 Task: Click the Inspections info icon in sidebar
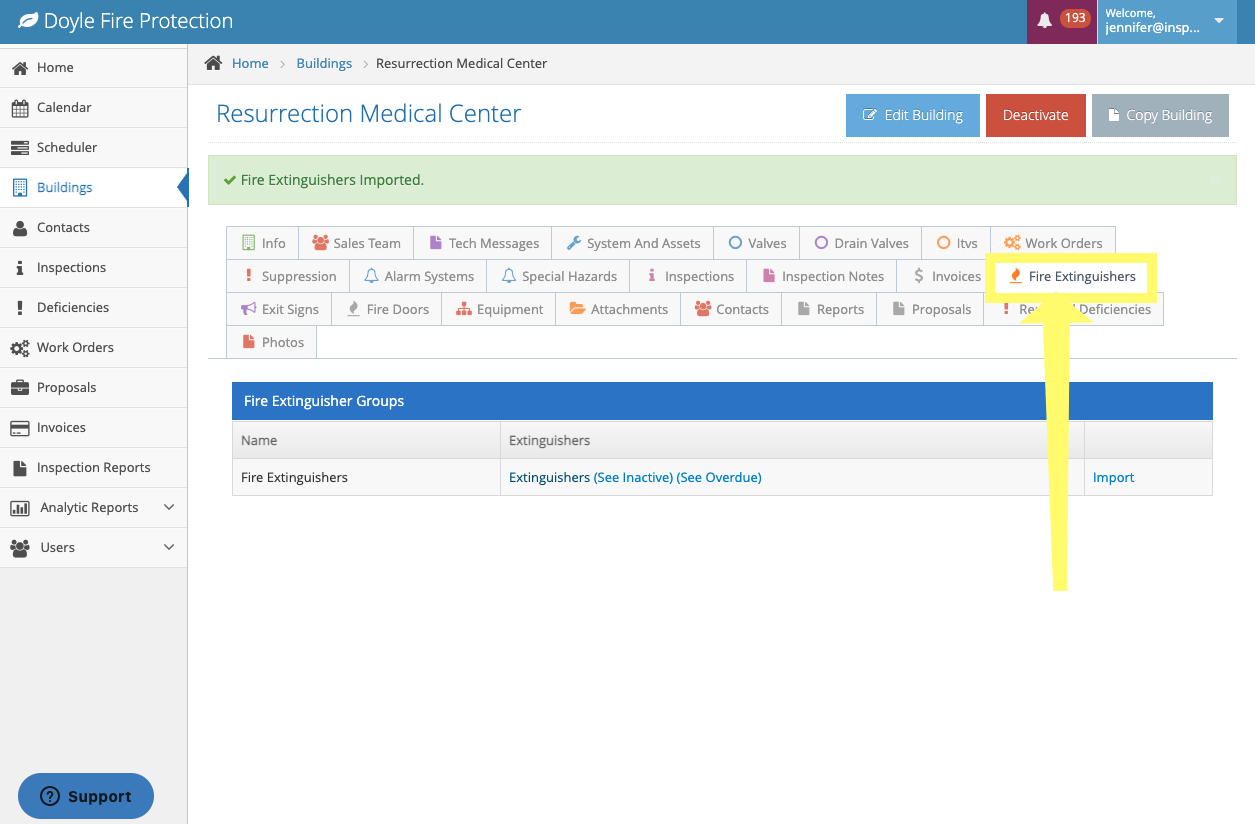[x=19, y=268]
